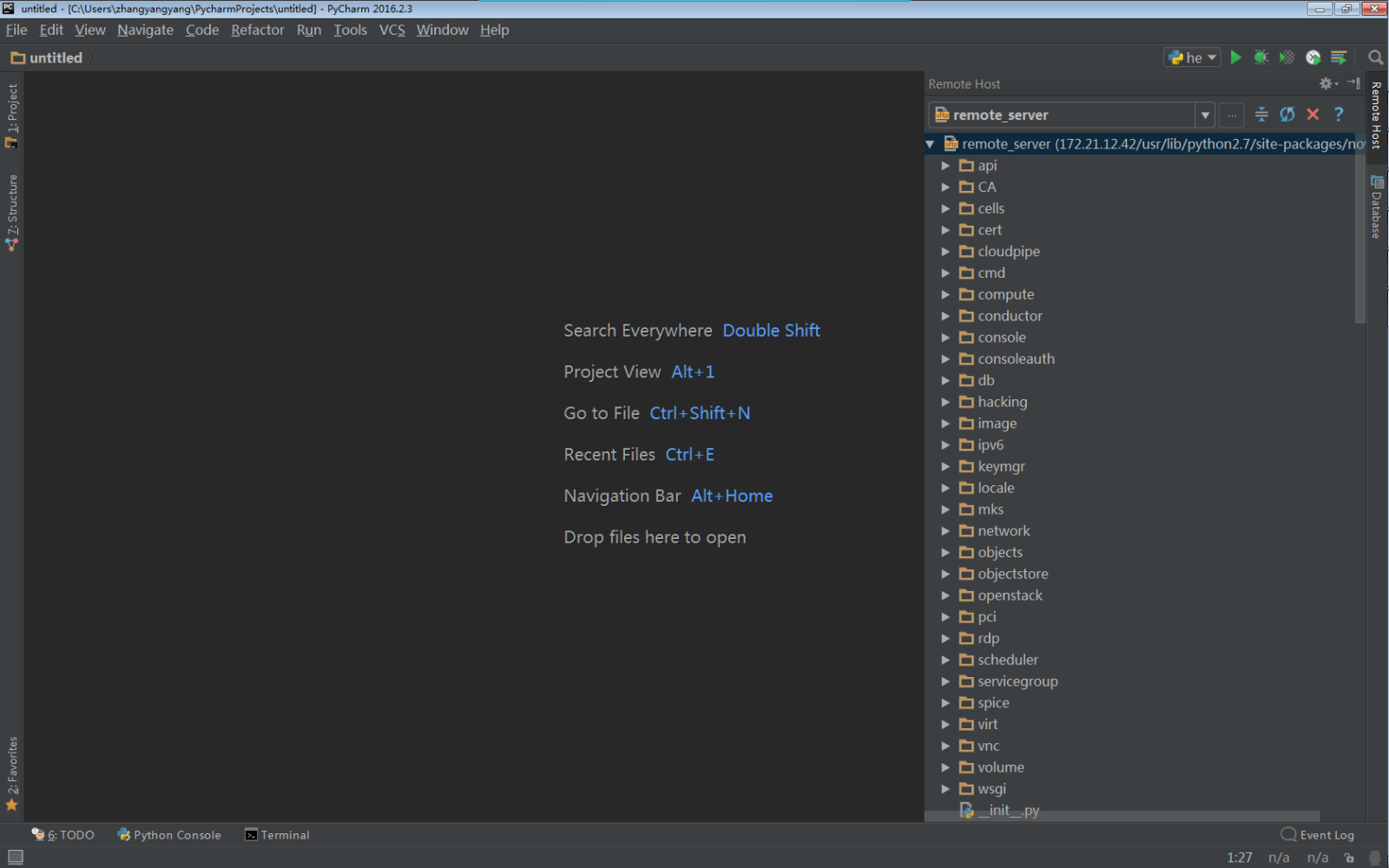This screenshot has height=868, width=1389.
Task: Collapse all nodes in Remote Host tree
Action: point(1261,115)
